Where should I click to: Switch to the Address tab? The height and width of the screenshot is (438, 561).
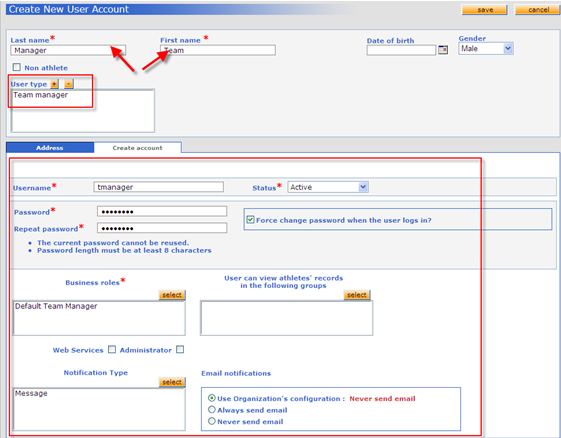pyautogui.click(x=50, y=147)
